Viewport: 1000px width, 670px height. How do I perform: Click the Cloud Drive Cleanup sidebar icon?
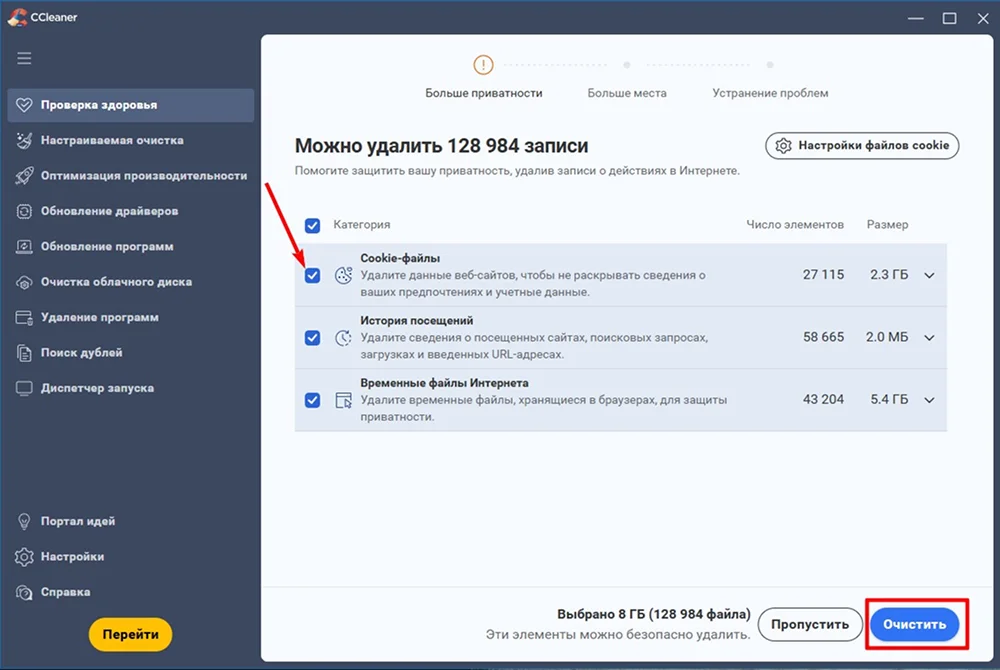tap(24, 282)
